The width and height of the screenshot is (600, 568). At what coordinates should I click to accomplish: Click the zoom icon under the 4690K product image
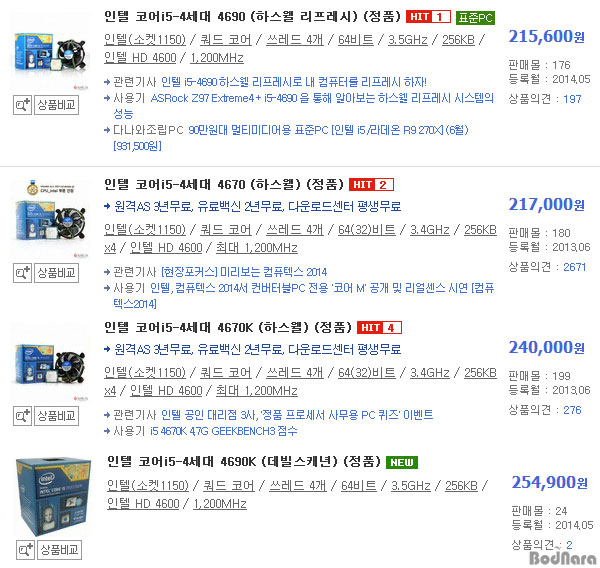[x=25, y=550]
